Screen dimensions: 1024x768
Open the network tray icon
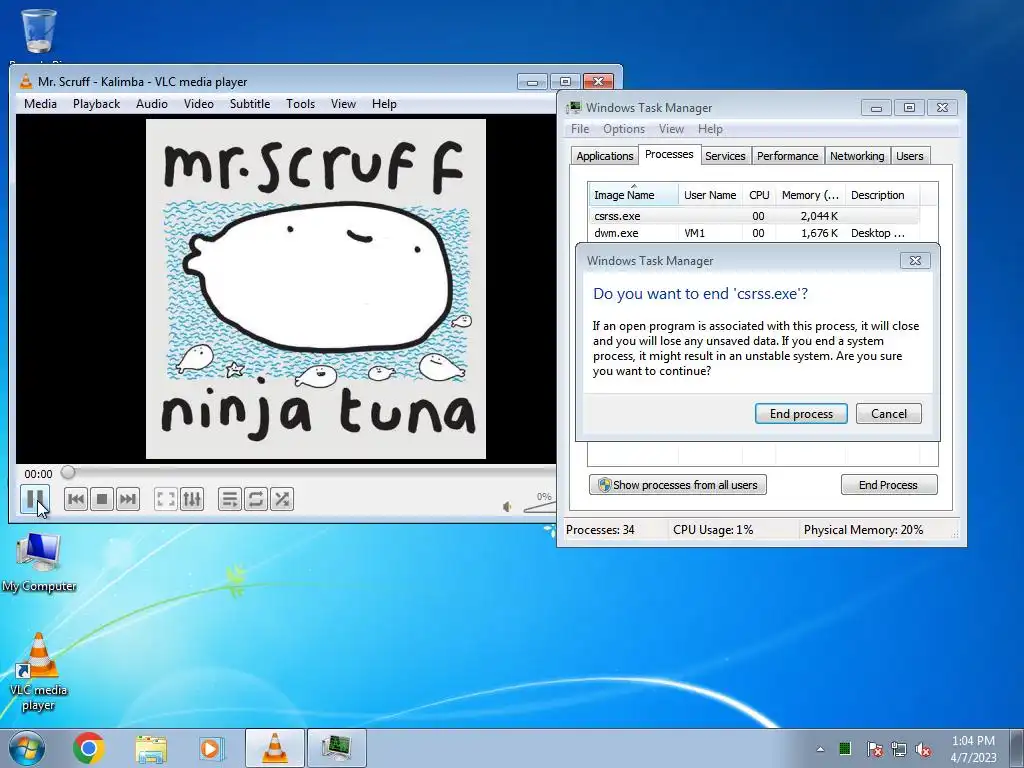[x=899, y=749]
